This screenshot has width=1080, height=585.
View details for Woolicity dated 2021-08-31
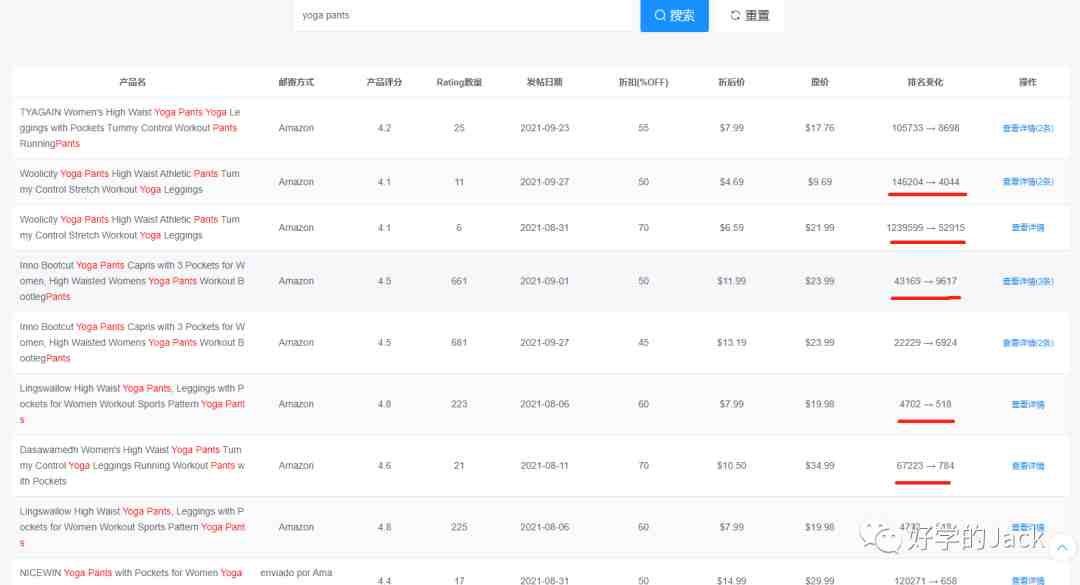pos(1027,228)
